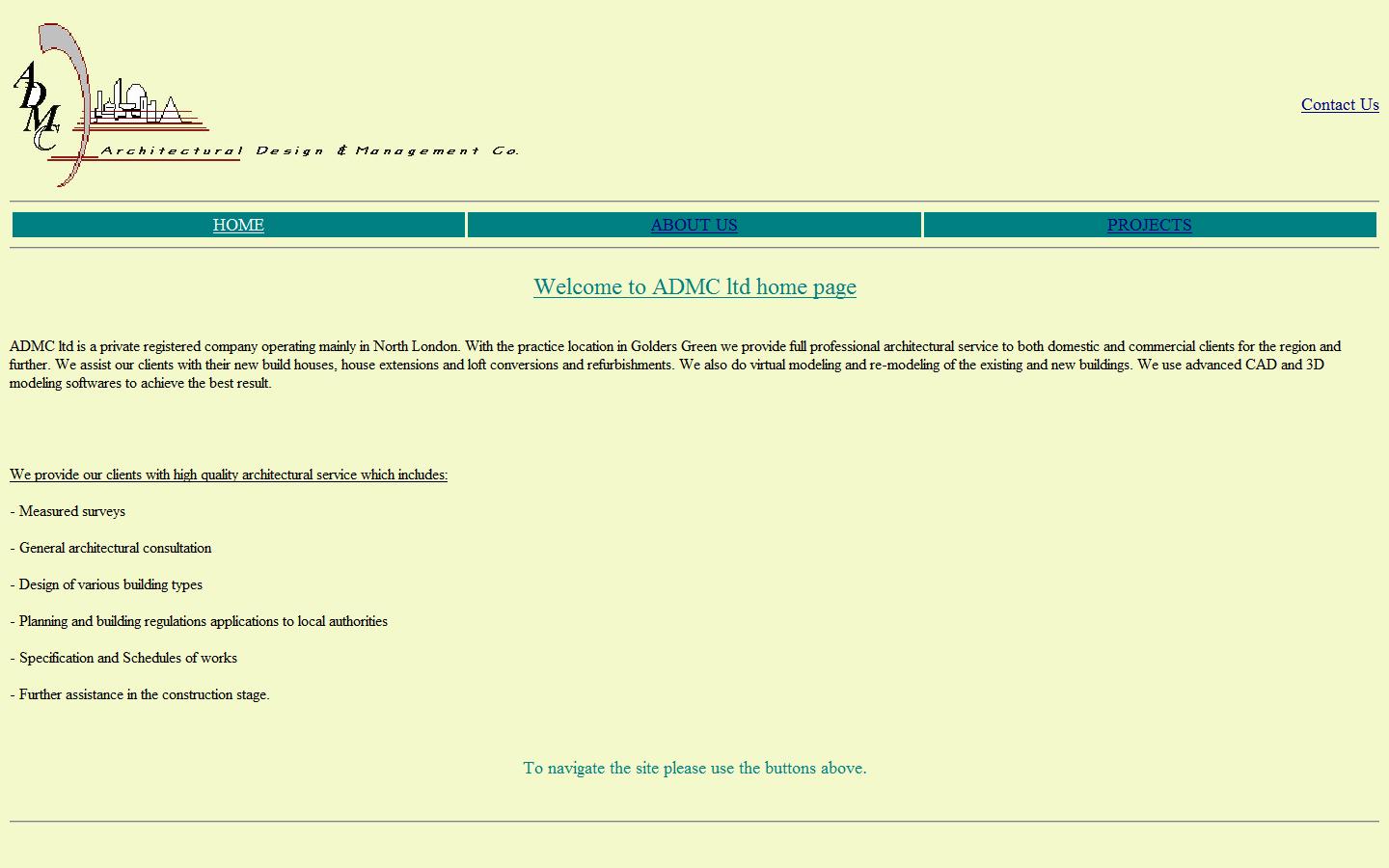
Task: Click the navigation instruction text at page bottom
Action: click(694, 768)
